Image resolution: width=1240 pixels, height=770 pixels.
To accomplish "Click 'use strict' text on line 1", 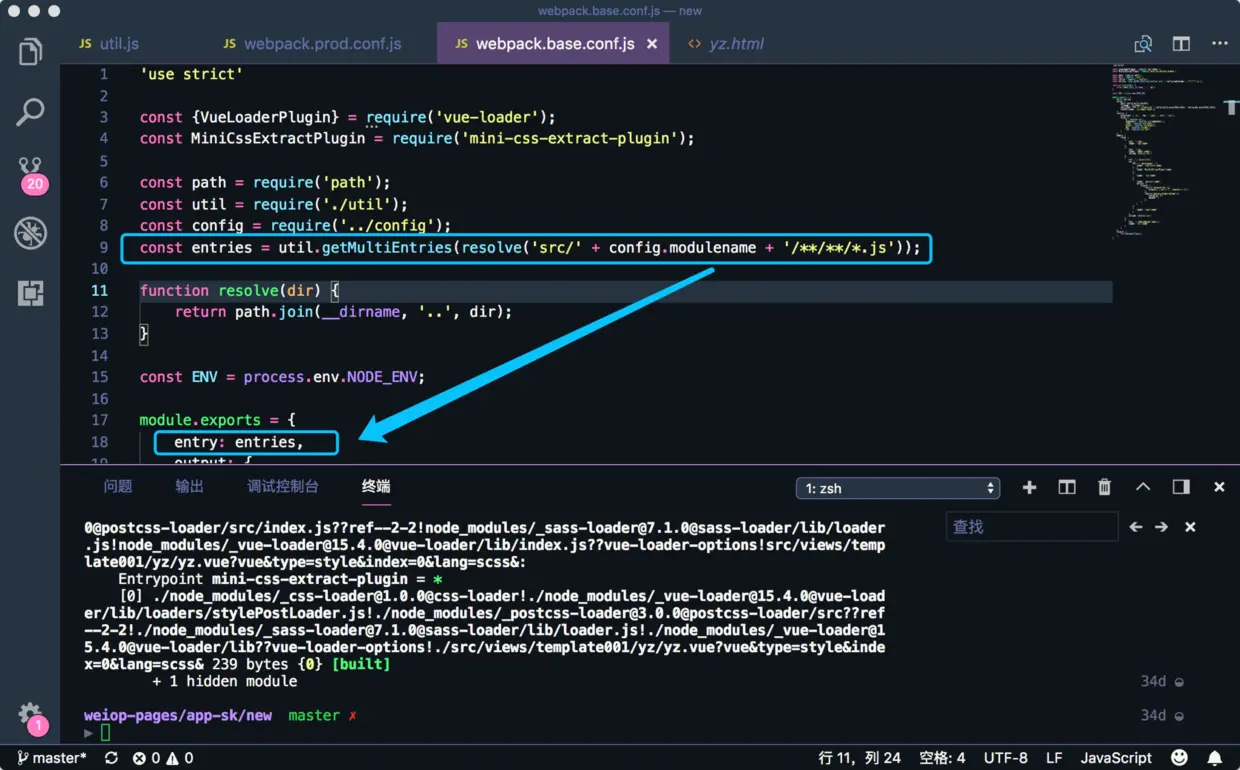I will click(x=191, y=74).
